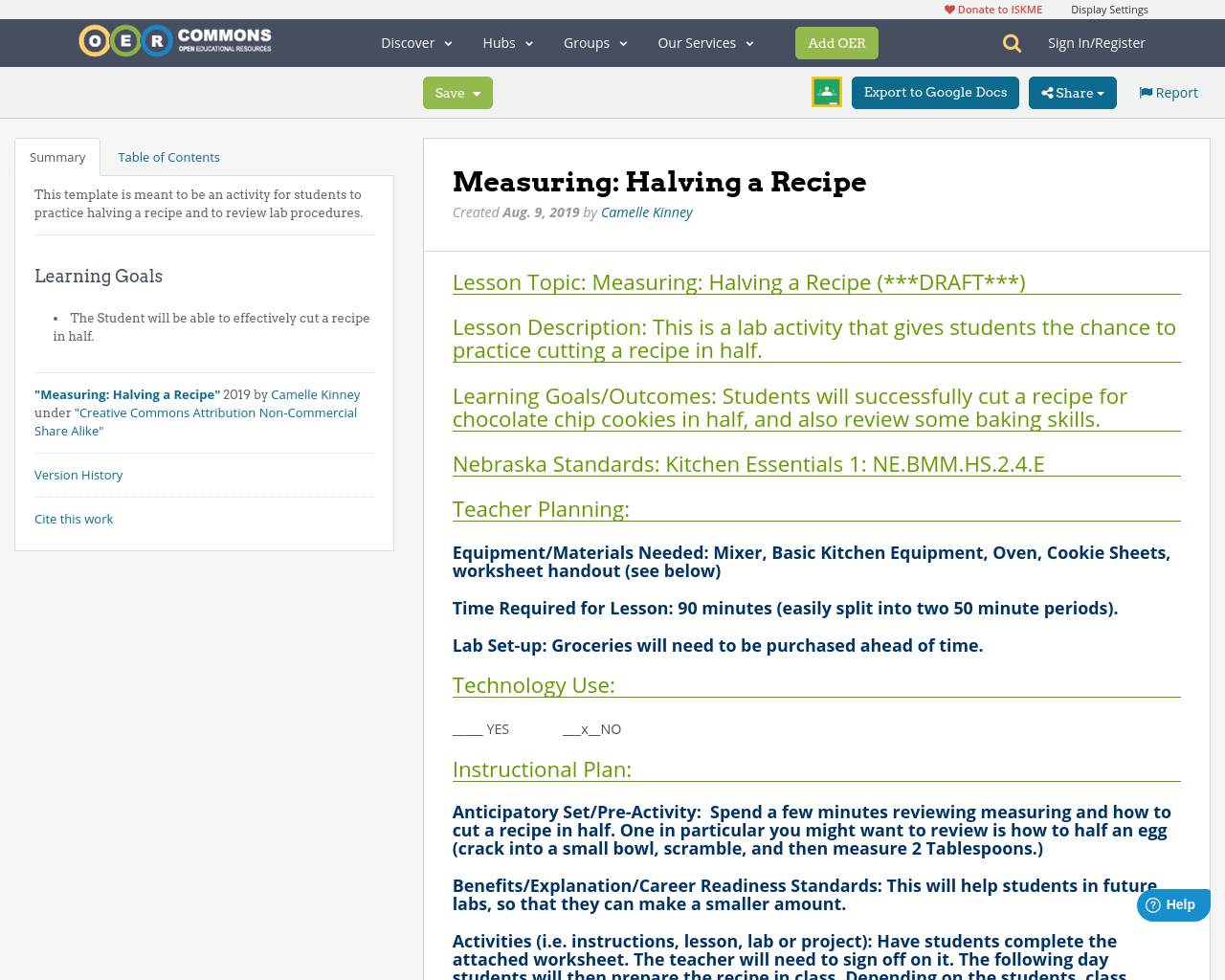The image size is (1225, 980).
Task: Open the Hubs dropdown
Action: coord(507,41)
